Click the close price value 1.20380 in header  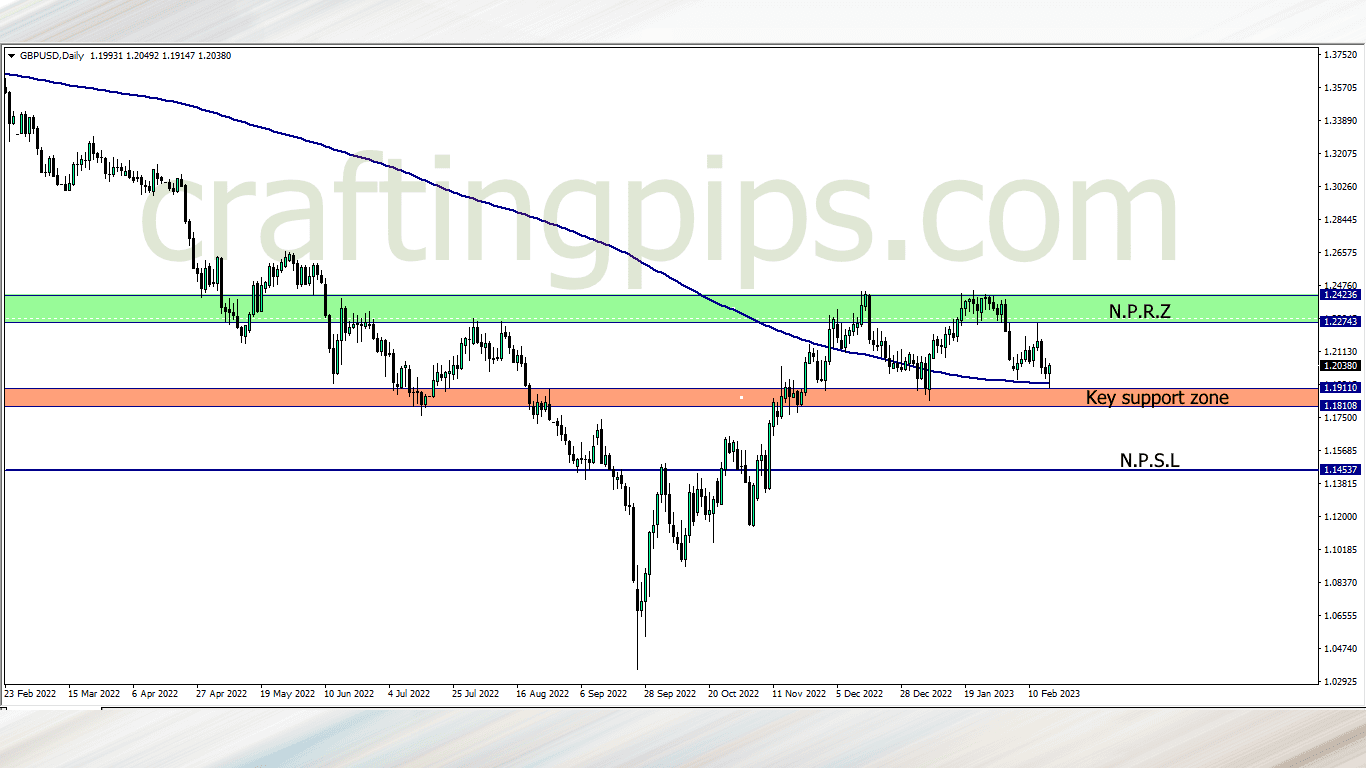point(214,56)
